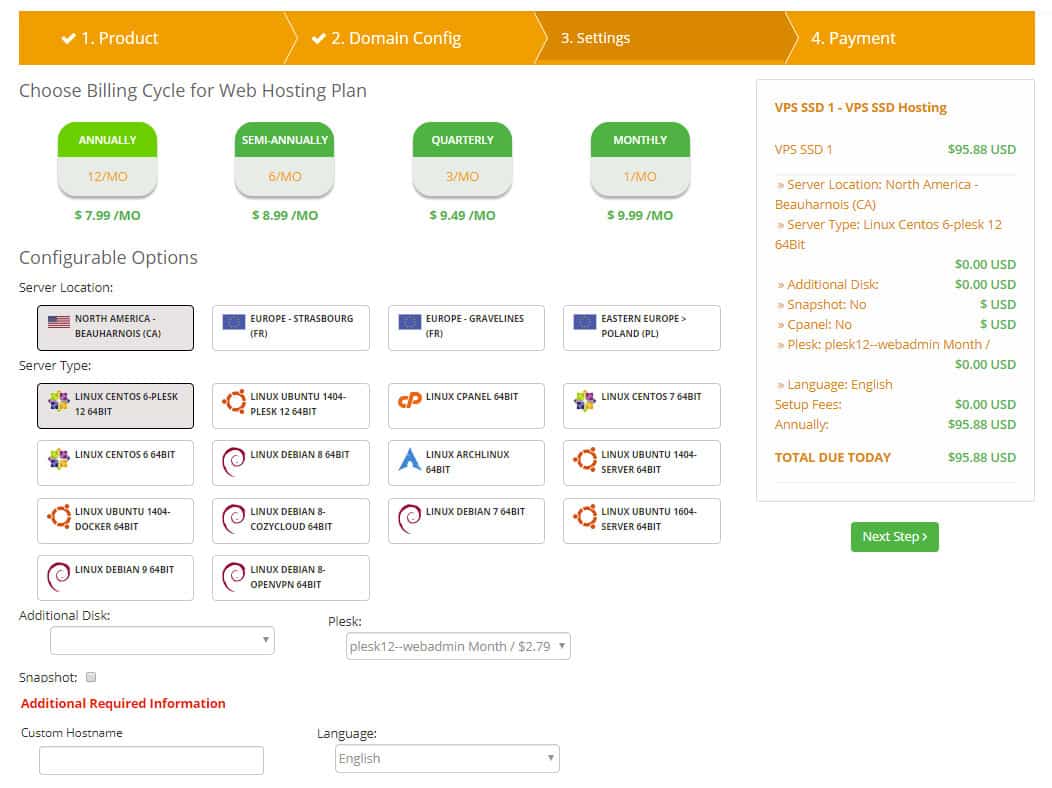Viewport: 1052px width, 788px height.
Task: Go to the 1. Product step
Action: pos(110,38)
